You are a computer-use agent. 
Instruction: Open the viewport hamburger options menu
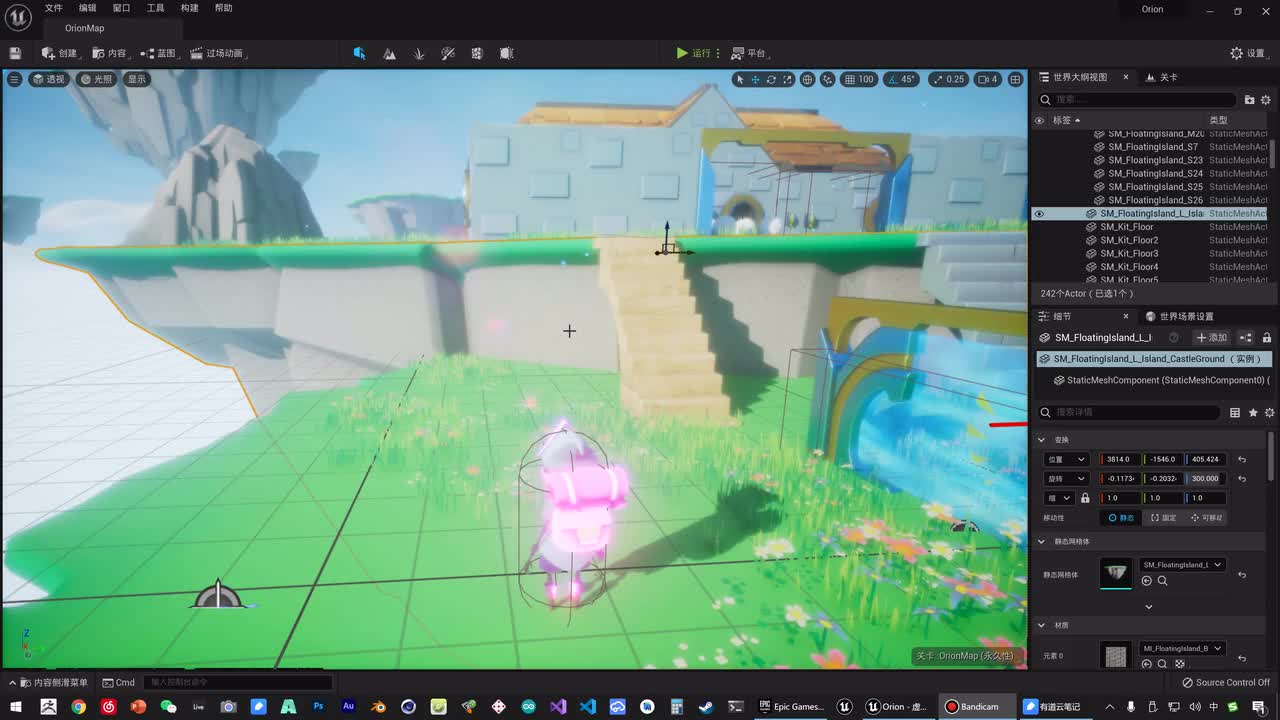pyautogui.click(x=14, y=79)
